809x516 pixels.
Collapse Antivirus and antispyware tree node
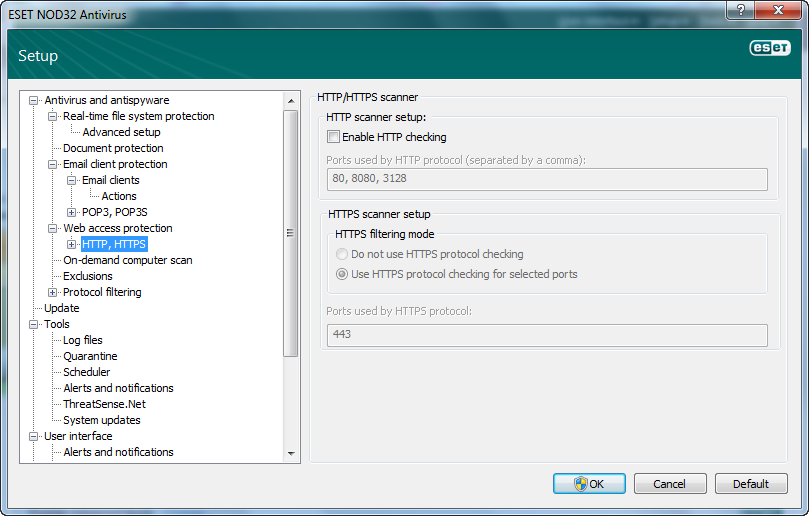(34, 100)
